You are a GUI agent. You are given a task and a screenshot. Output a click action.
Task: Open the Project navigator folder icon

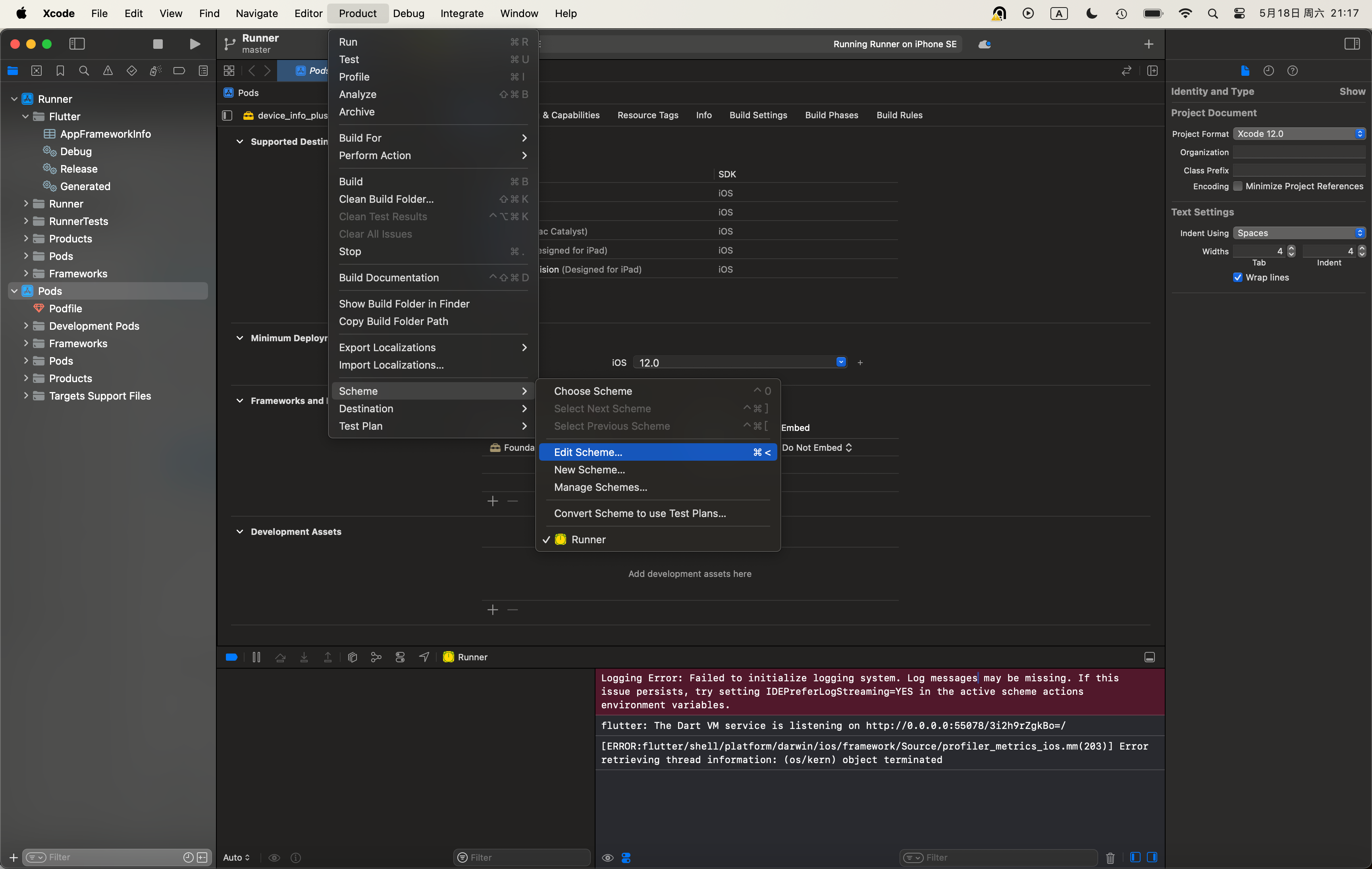13,71
